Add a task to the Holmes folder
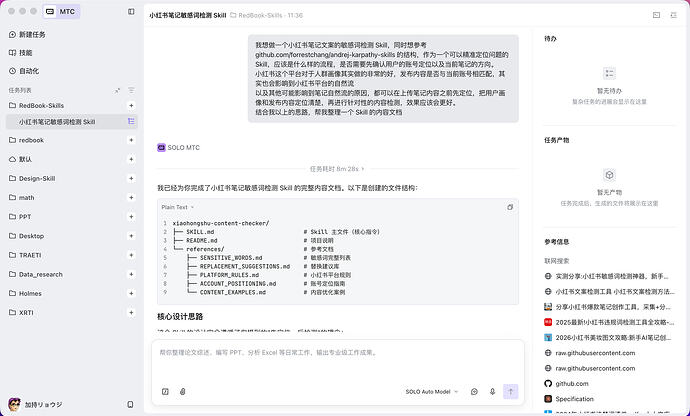 pos(131,293)
